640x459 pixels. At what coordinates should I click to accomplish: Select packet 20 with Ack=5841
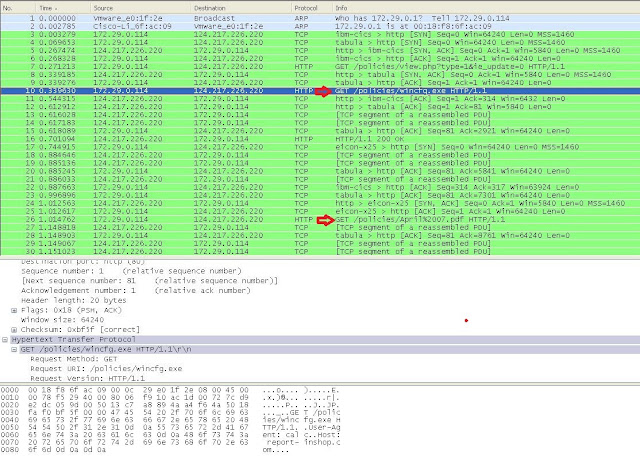(x=320, y=171)
